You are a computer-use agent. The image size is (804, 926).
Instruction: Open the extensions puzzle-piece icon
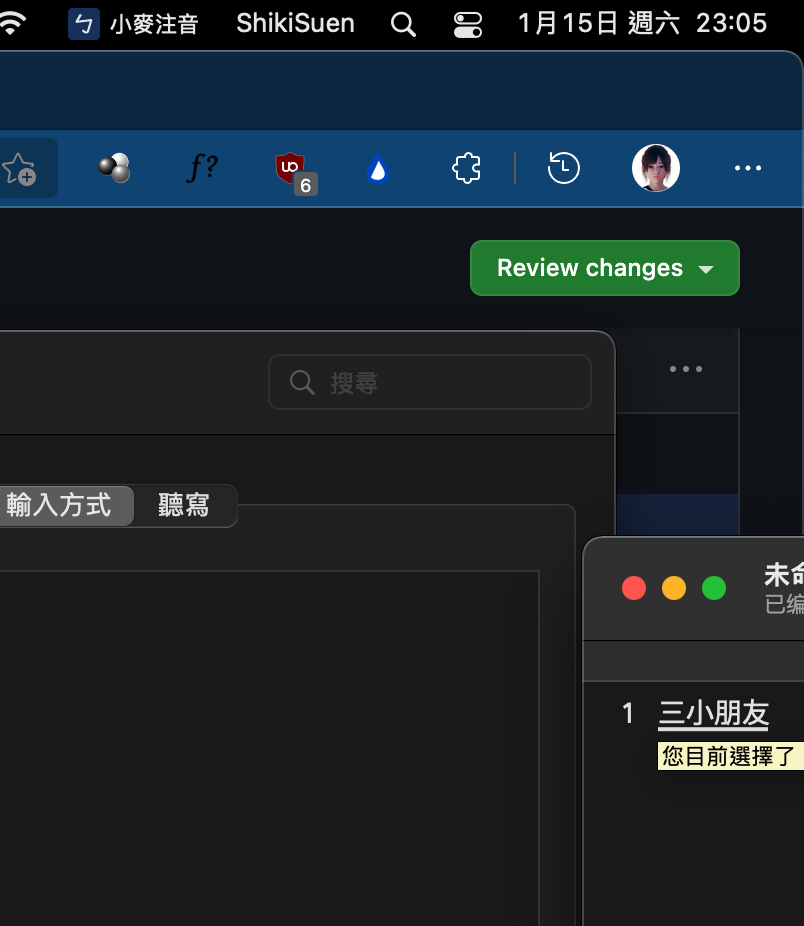466,168
